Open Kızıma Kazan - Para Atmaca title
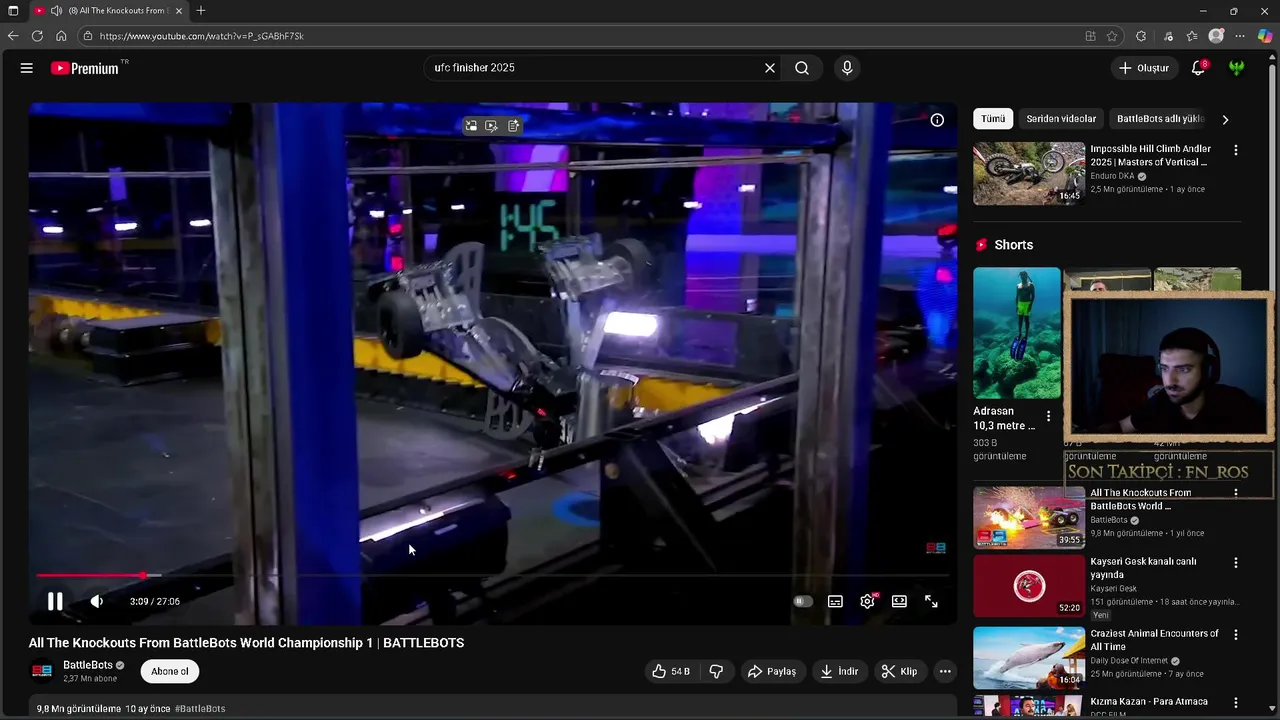Screen dimensions: 1280x720 pyautogui.click(x=1149, y=702)
